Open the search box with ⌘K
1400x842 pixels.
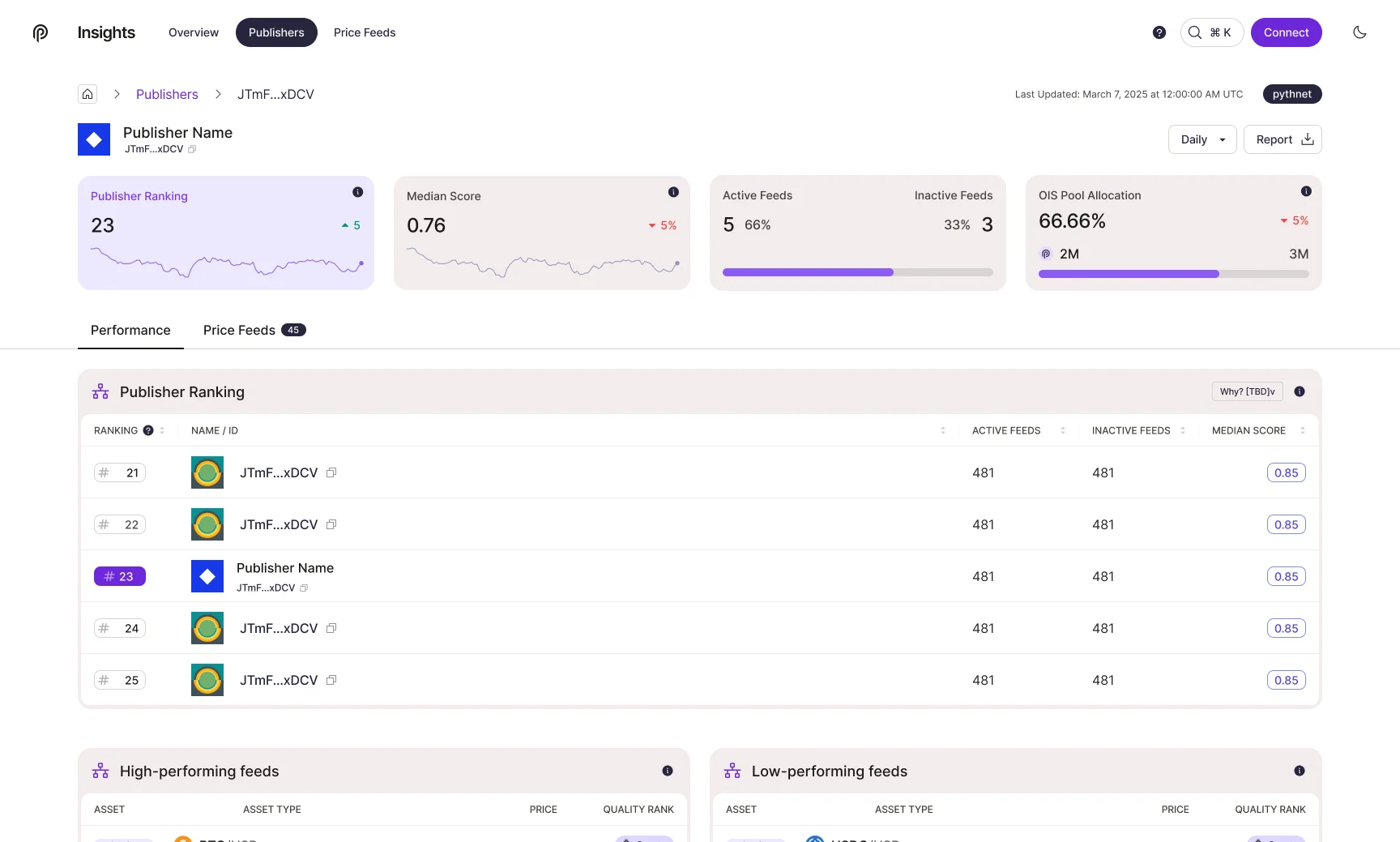point(1212,32)
